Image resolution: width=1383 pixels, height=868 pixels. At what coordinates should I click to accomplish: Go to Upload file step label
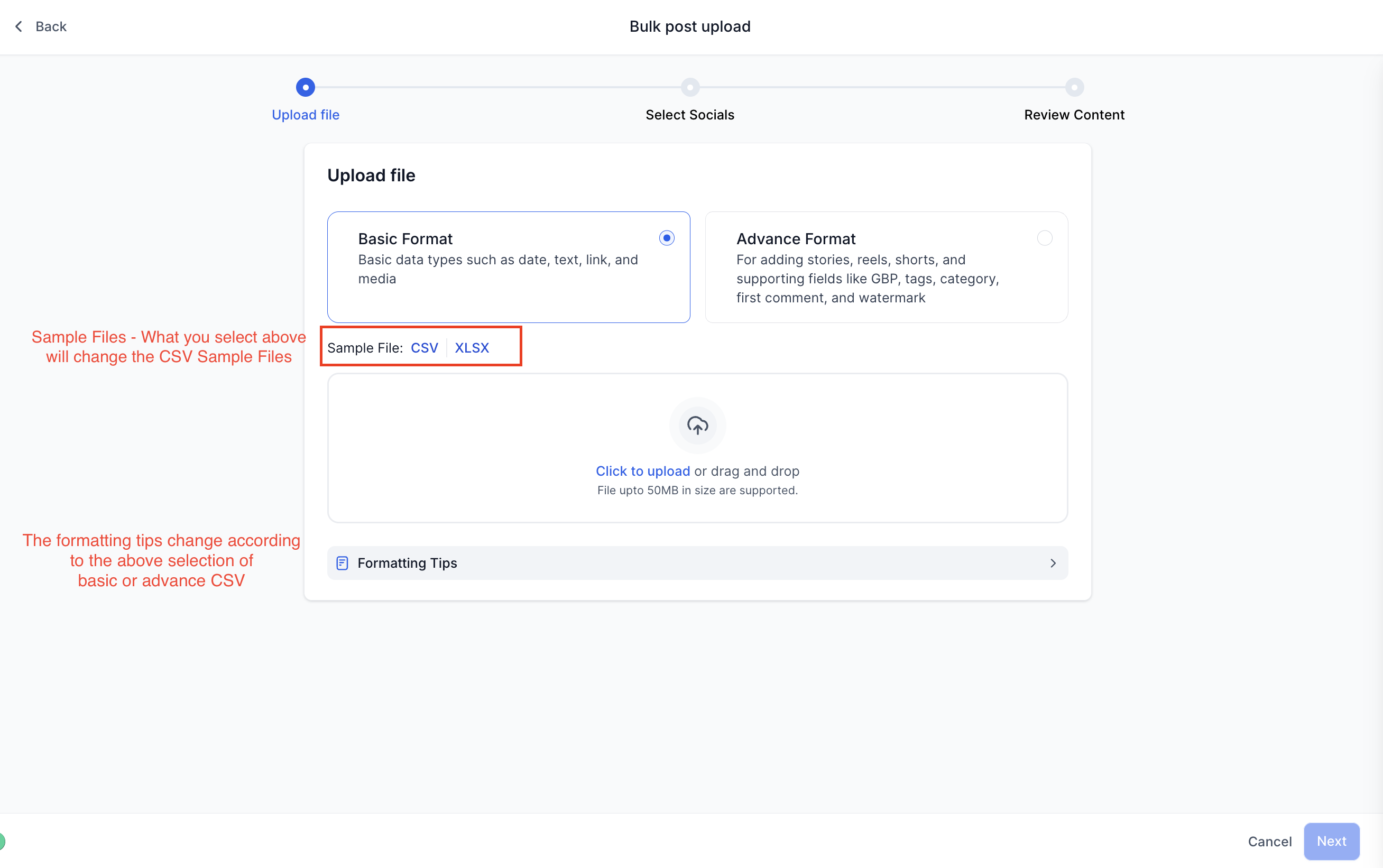(306, 115)
